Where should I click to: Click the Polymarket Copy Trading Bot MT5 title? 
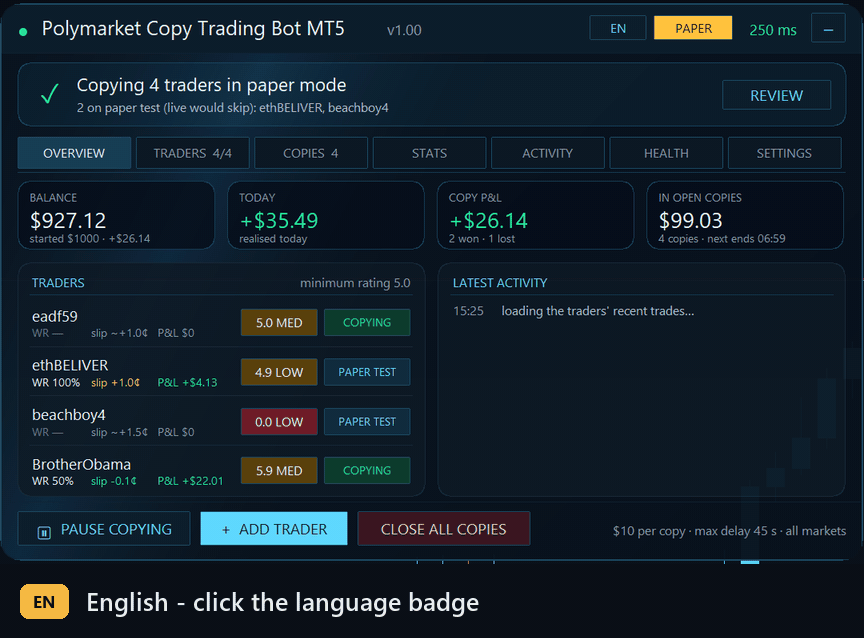click(x=193, y=28)
